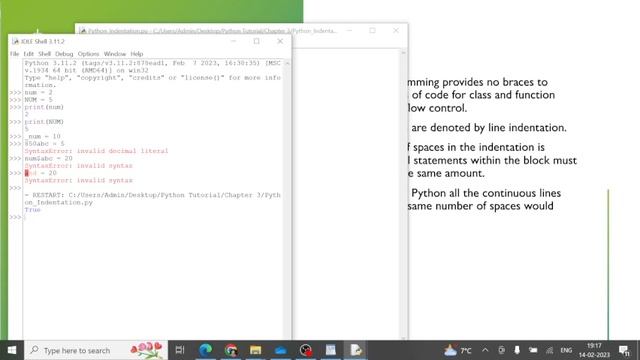
Task: Maximize the Python_Indentation.py editor window
Action: [x=372, y=31]
